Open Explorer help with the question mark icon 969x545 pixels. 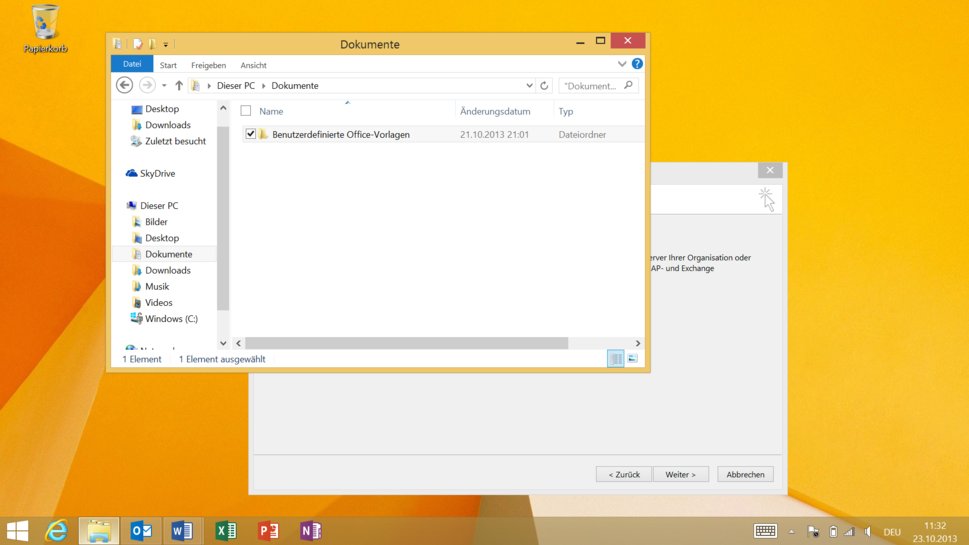(637, 64)
